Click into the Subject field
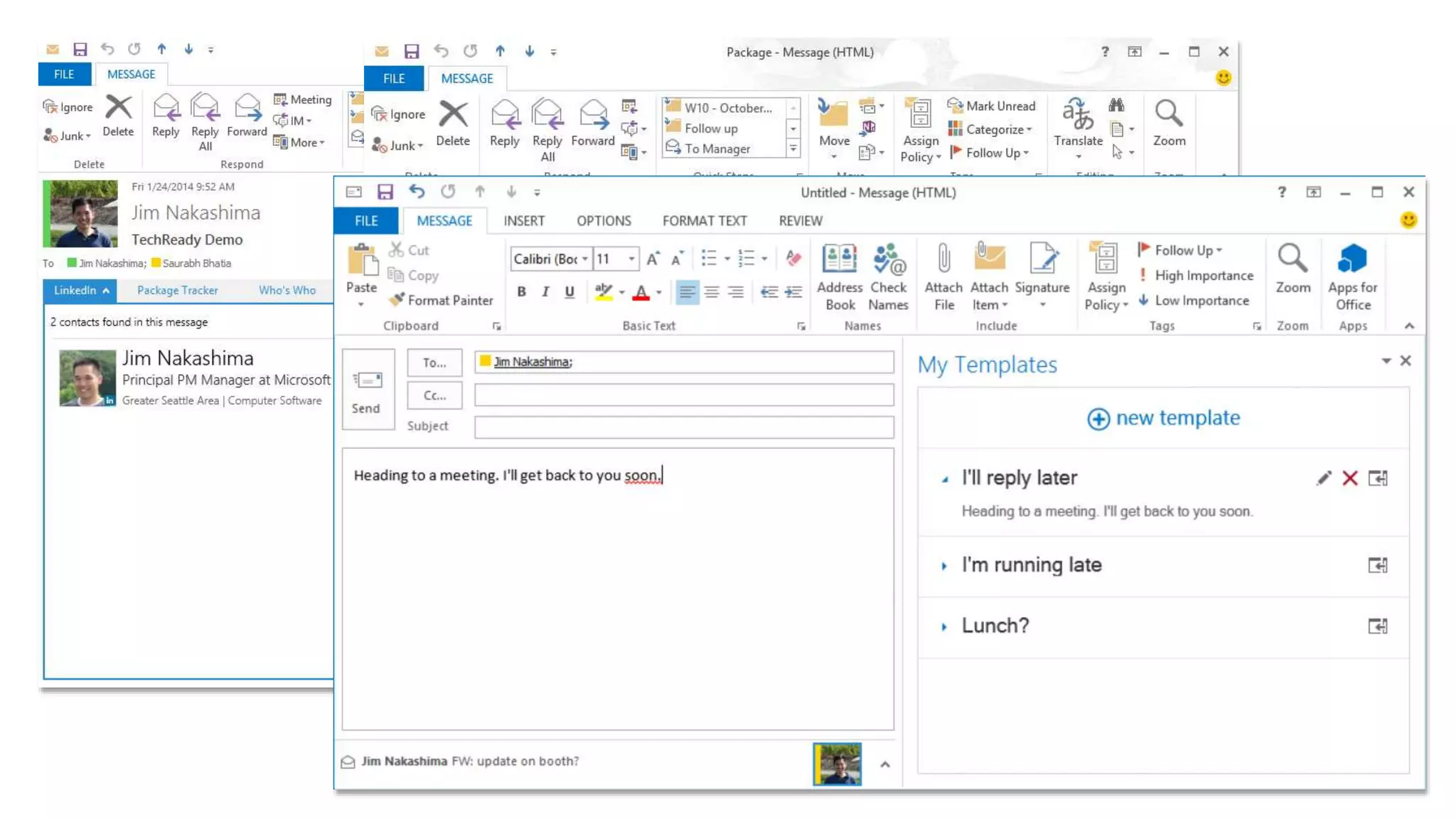The width and height of the screenshot is (1456, 819). 683,427
